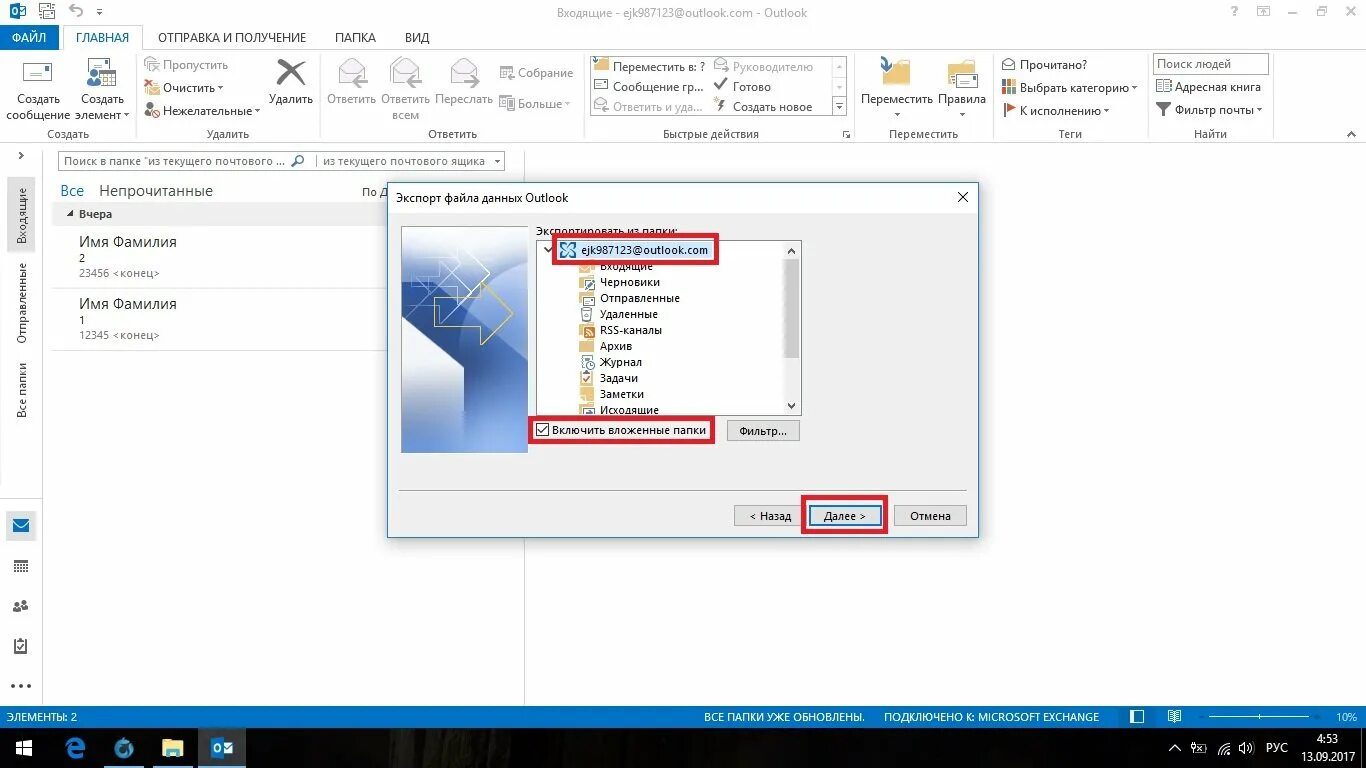Click the Move folder icon

896,73
